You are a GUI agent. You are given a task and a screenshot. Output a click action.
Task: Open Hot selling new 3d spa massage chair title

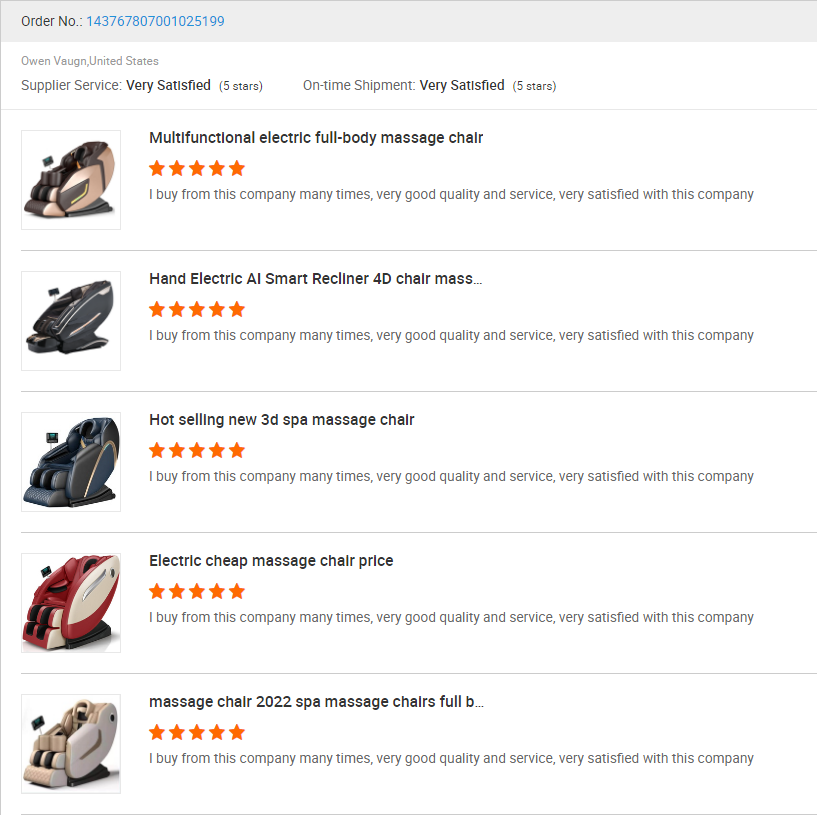281,419
